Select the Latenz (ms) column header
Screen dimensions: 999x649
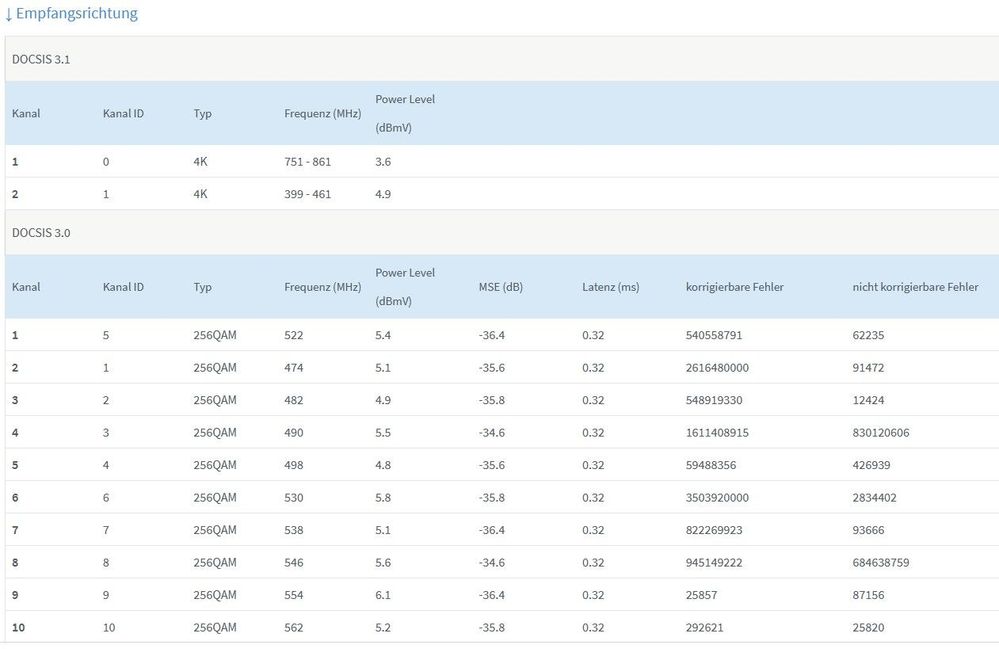pos(610,287)
